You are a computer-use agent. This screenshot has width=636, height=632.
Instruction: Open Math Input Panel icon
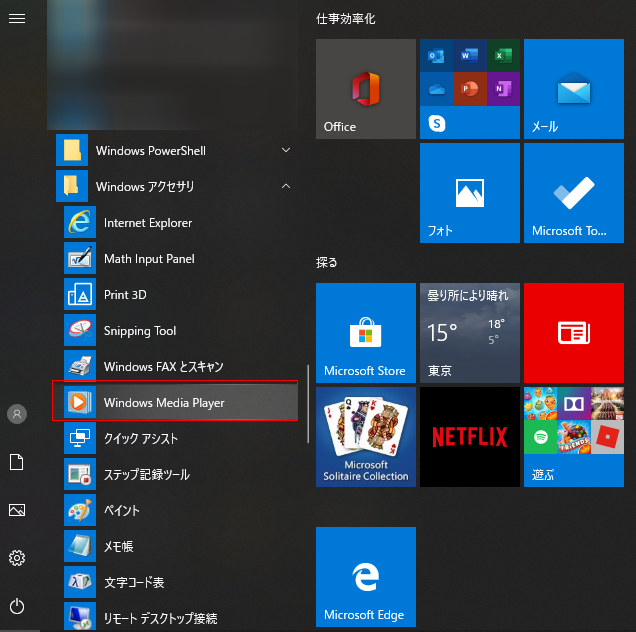pos(80,258)
